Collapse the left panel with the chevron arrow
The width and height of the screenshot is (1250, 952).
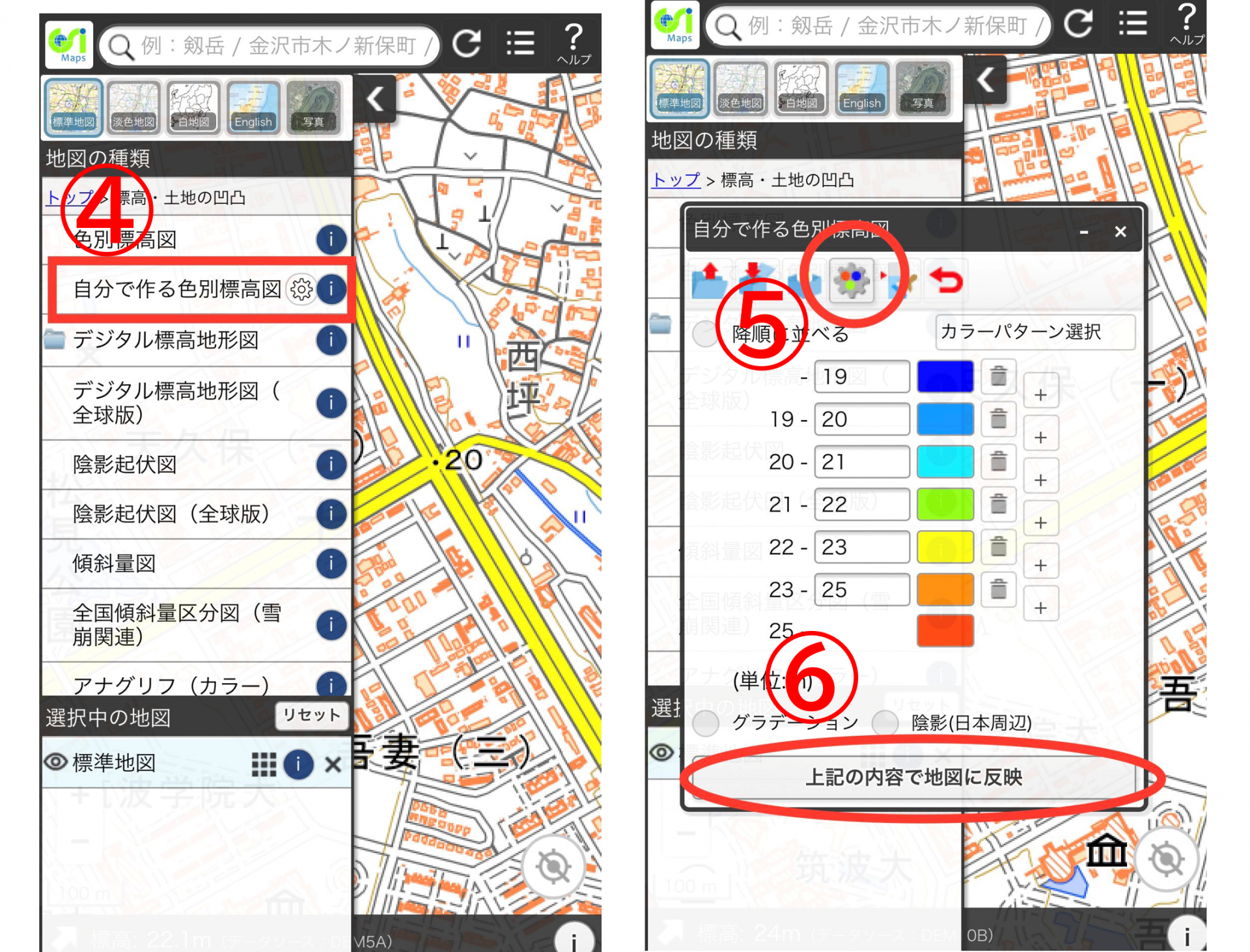tap(376, 100)
